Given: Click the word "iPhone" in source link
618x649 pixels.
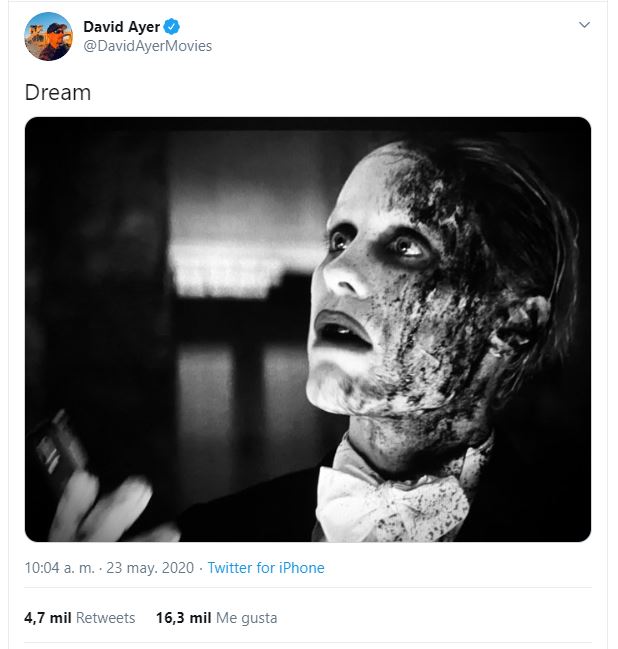Looking at the screenshot, I should (x=301, y=568).
